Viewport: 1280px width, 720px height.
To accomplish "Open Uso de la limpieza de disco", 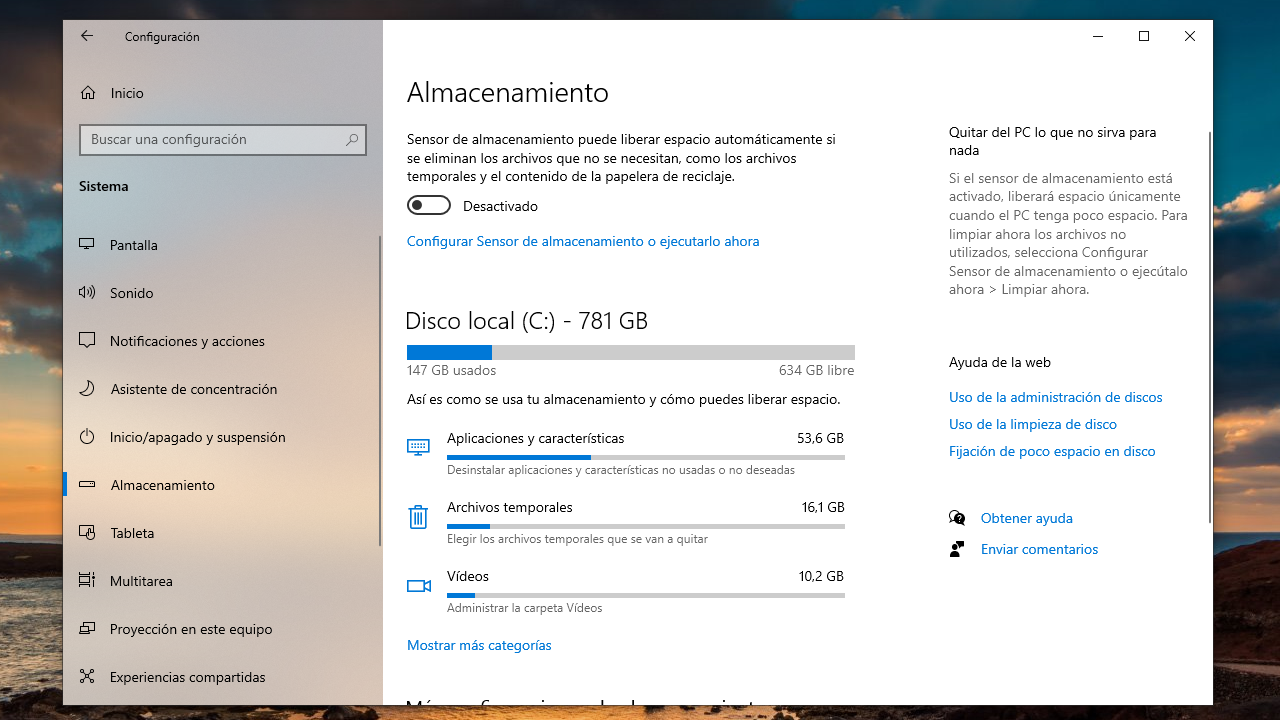I will [x=1032, y=424].
